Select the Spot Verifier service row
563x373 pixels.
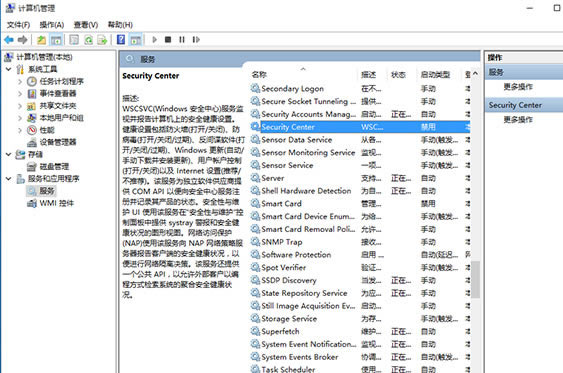(360, 267)
